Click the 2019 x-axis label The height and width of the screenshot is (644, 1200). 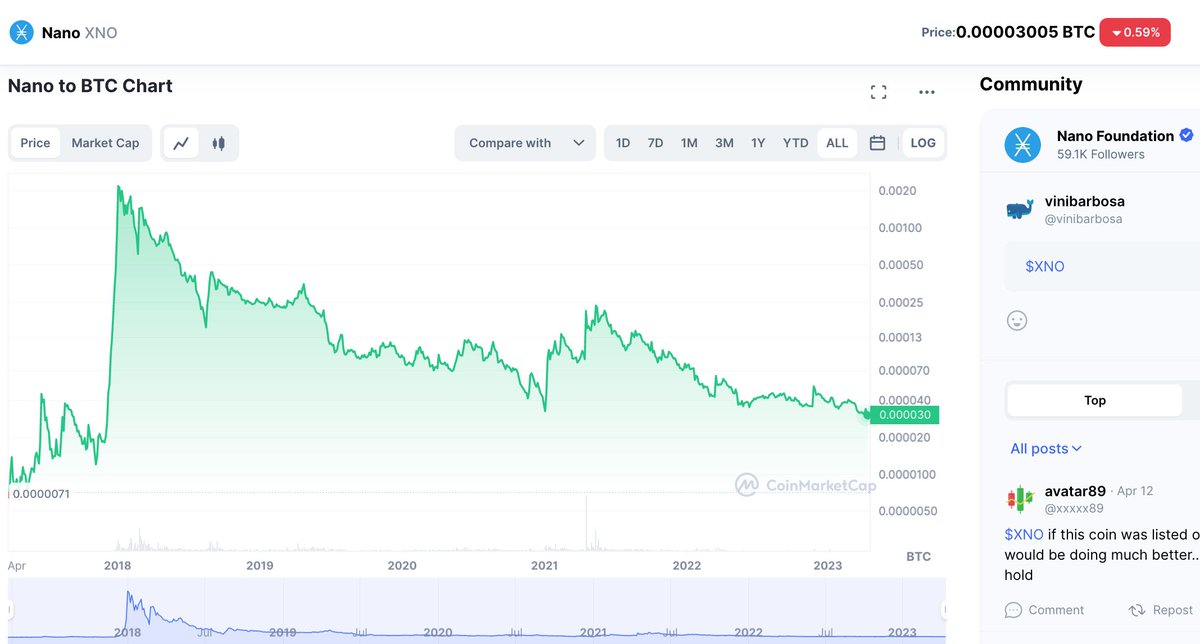point(260,565)
